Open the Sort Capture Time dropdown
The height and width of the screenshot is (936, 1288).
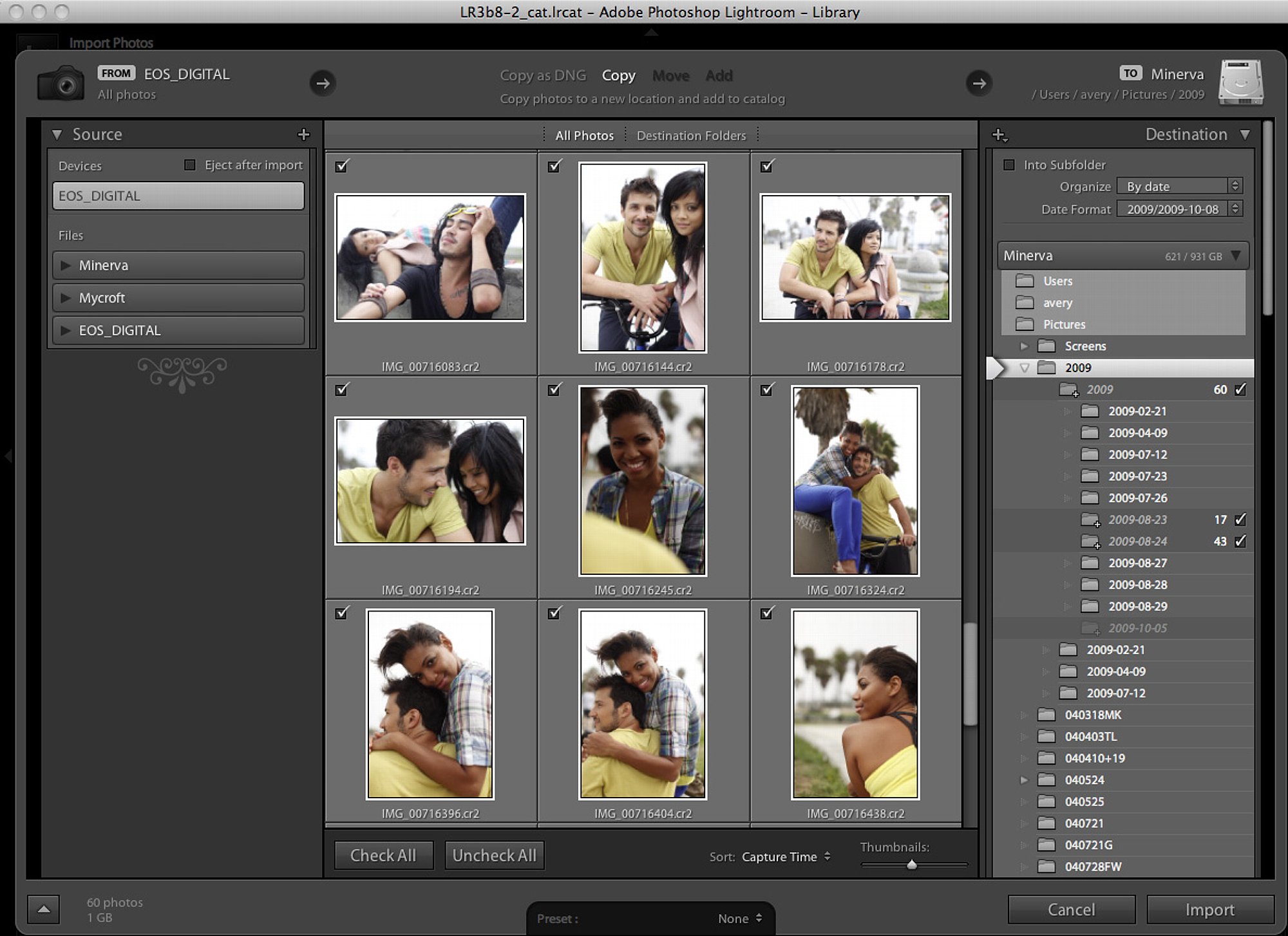[x=786, y=857]
